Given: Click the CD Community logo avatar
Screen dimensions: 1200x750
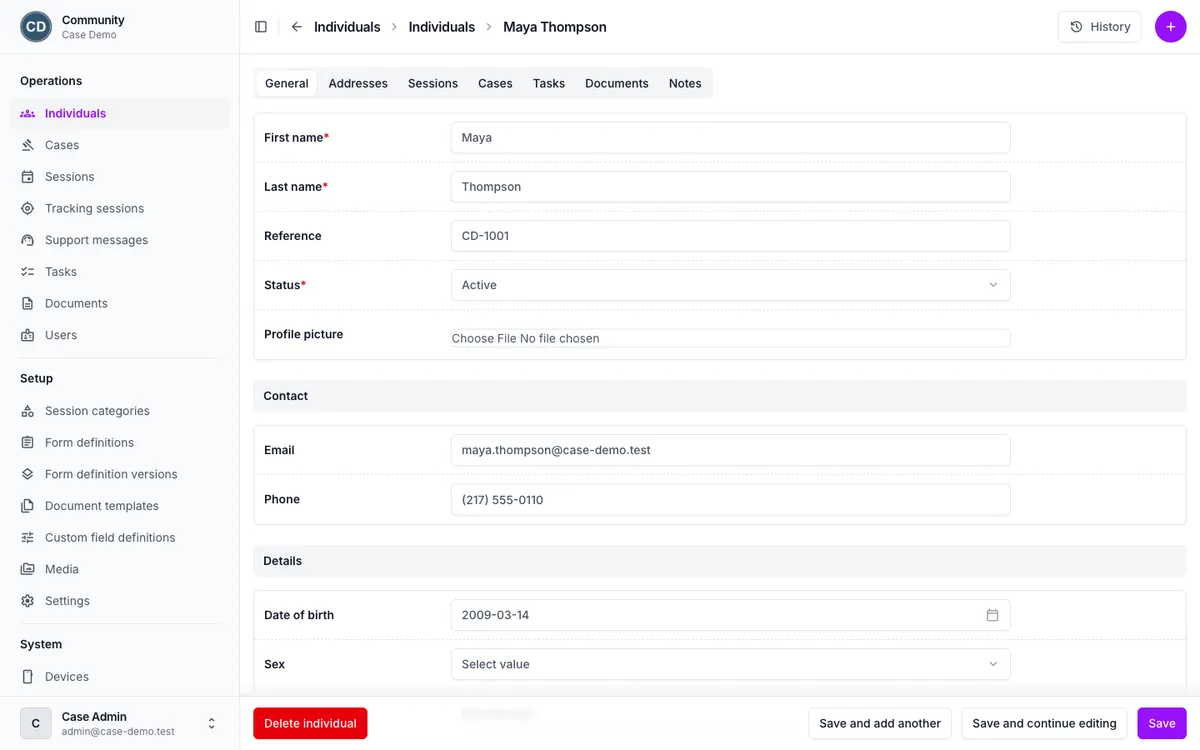Looking at the screenshot, I should click(36, 27).
